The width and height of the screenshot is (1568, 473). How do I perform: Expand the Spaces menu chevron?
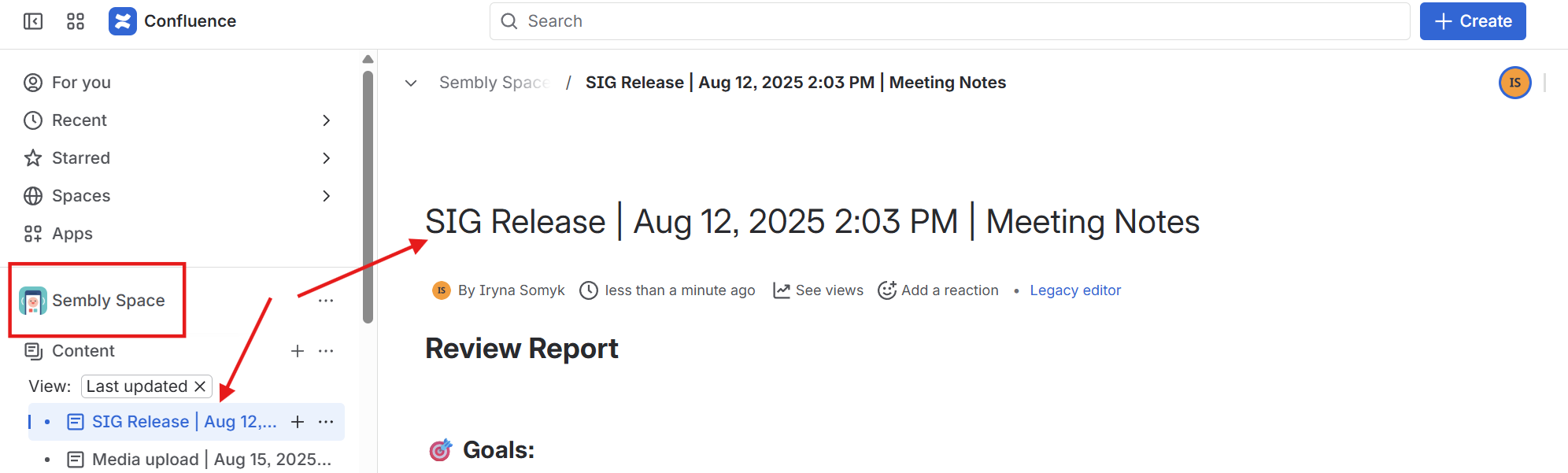(326, 196)
